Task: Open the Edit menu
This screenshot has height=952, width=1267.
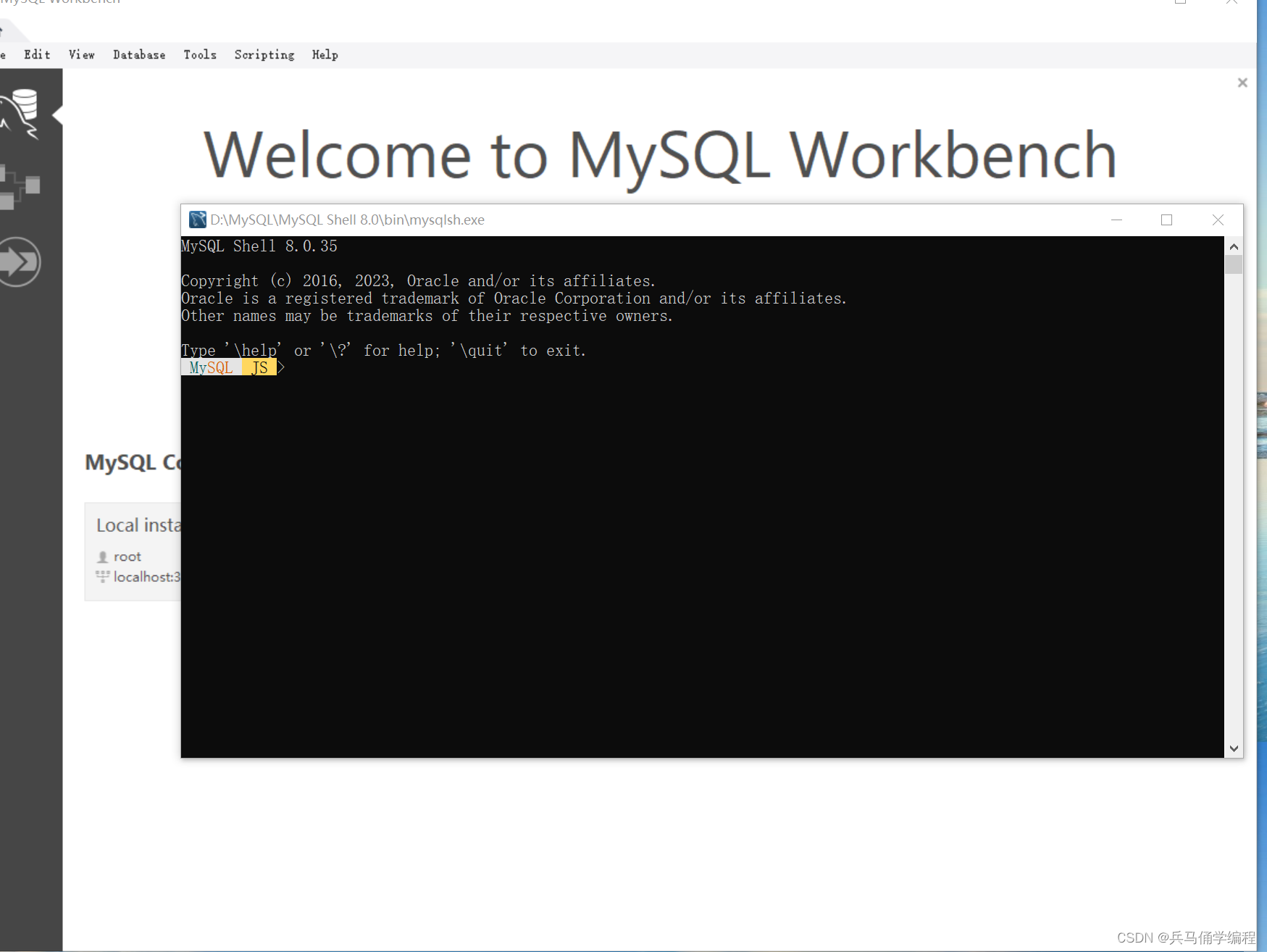Action: point(36,55)
